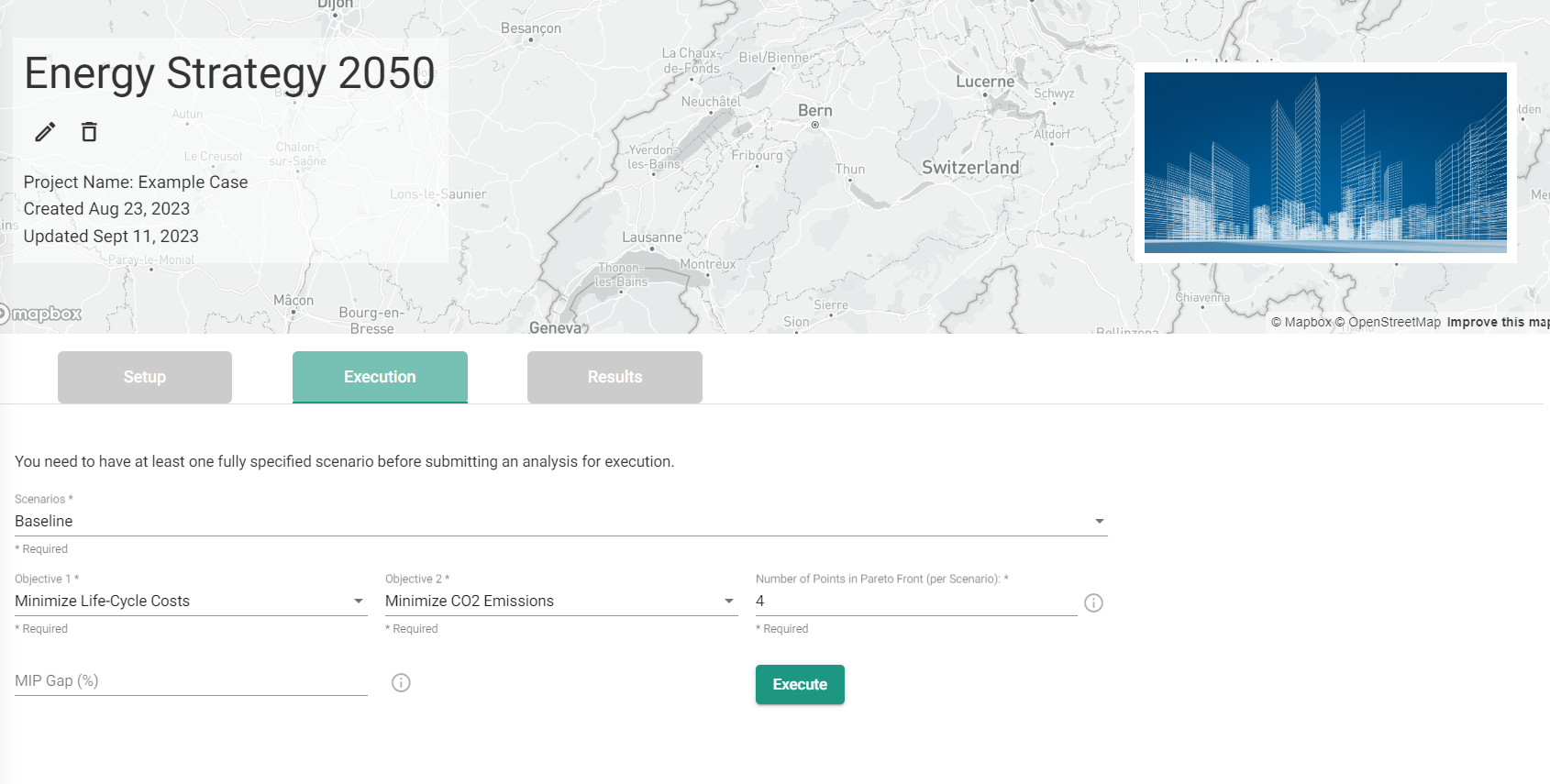Open the Objective 1 dropdown
This screenshot has width=1550, height=784.
tap(190, 601)
